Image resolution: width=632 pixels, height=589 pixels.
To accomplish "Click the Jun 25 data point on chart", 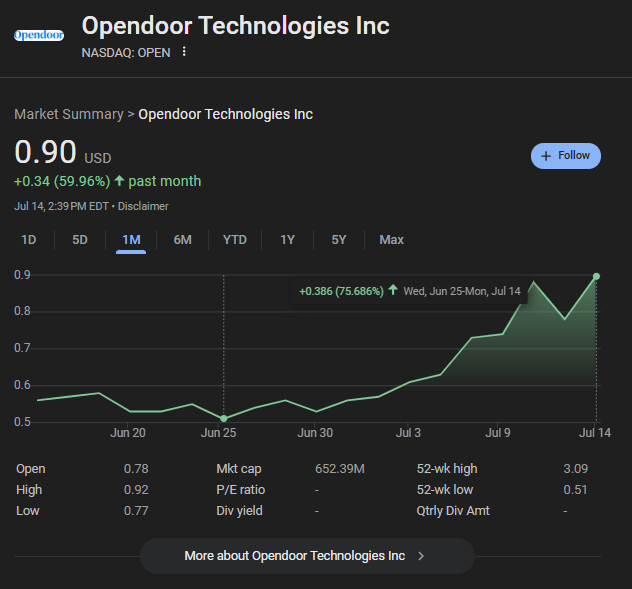I will point(224,418).
